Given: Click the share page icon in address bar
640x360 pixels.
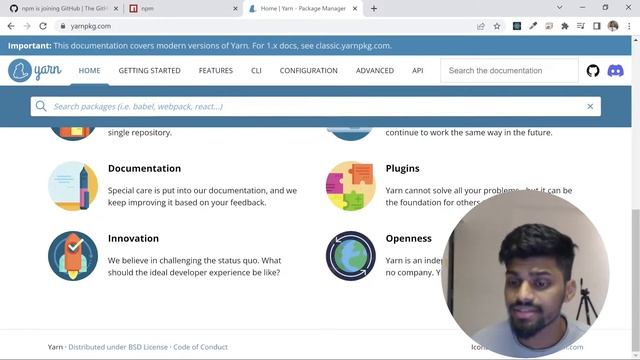Looking at the screenshot, I should (481, 26).
